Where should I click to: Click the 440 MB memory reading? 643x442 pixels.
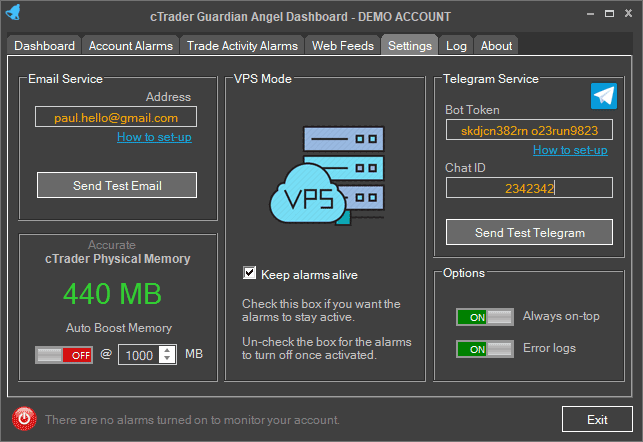click(112, 294)
